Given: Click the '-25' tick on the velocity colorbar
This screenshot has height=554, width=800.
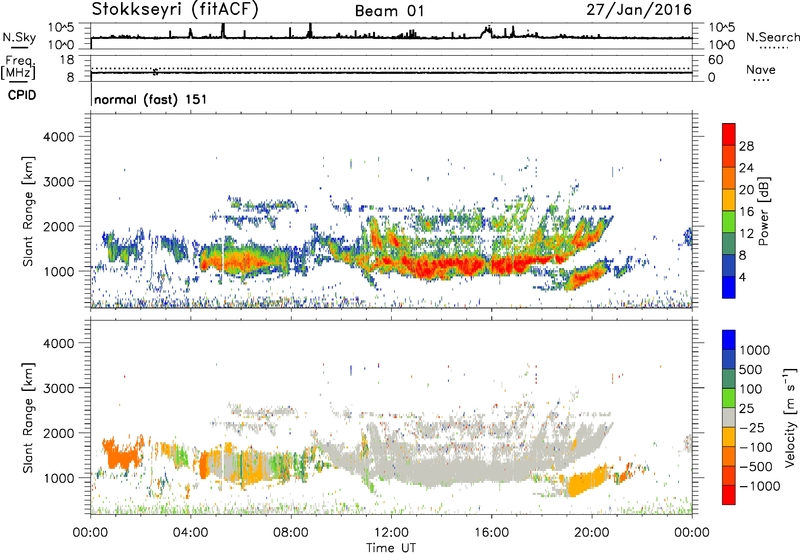Looking at the screenshot, I should click(x=753, y=428).
